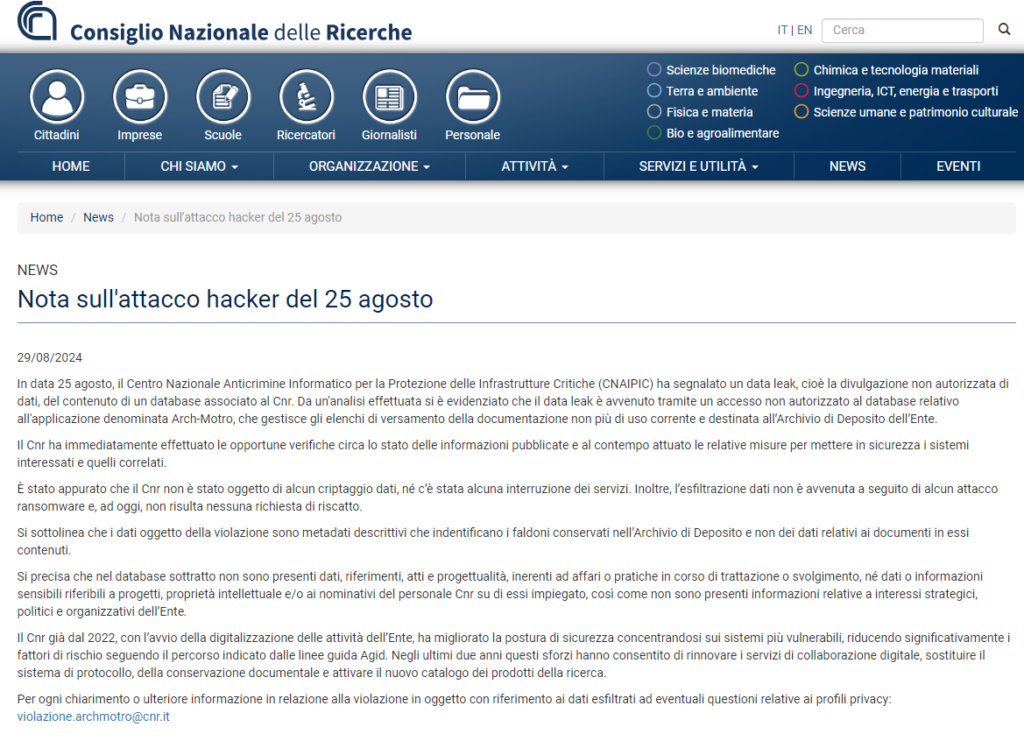The height and width of the screenshot is (741, 1024).
Task: Click the Cittadini person icon
Action: [x=57, y=97]
